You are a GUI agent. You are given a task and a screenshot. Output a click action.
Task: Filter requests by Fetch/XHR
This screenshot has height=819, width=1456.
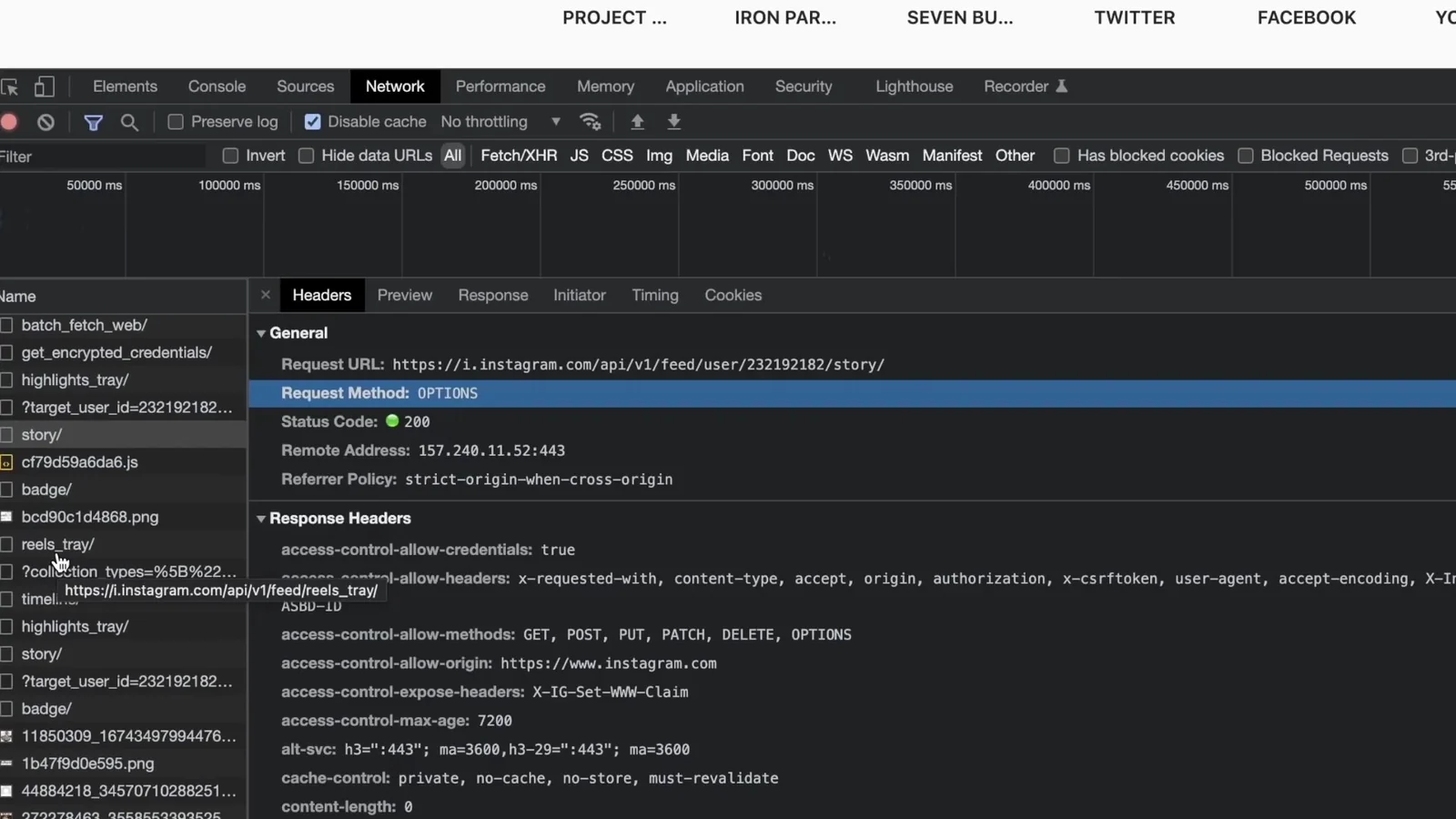(519, 156)
